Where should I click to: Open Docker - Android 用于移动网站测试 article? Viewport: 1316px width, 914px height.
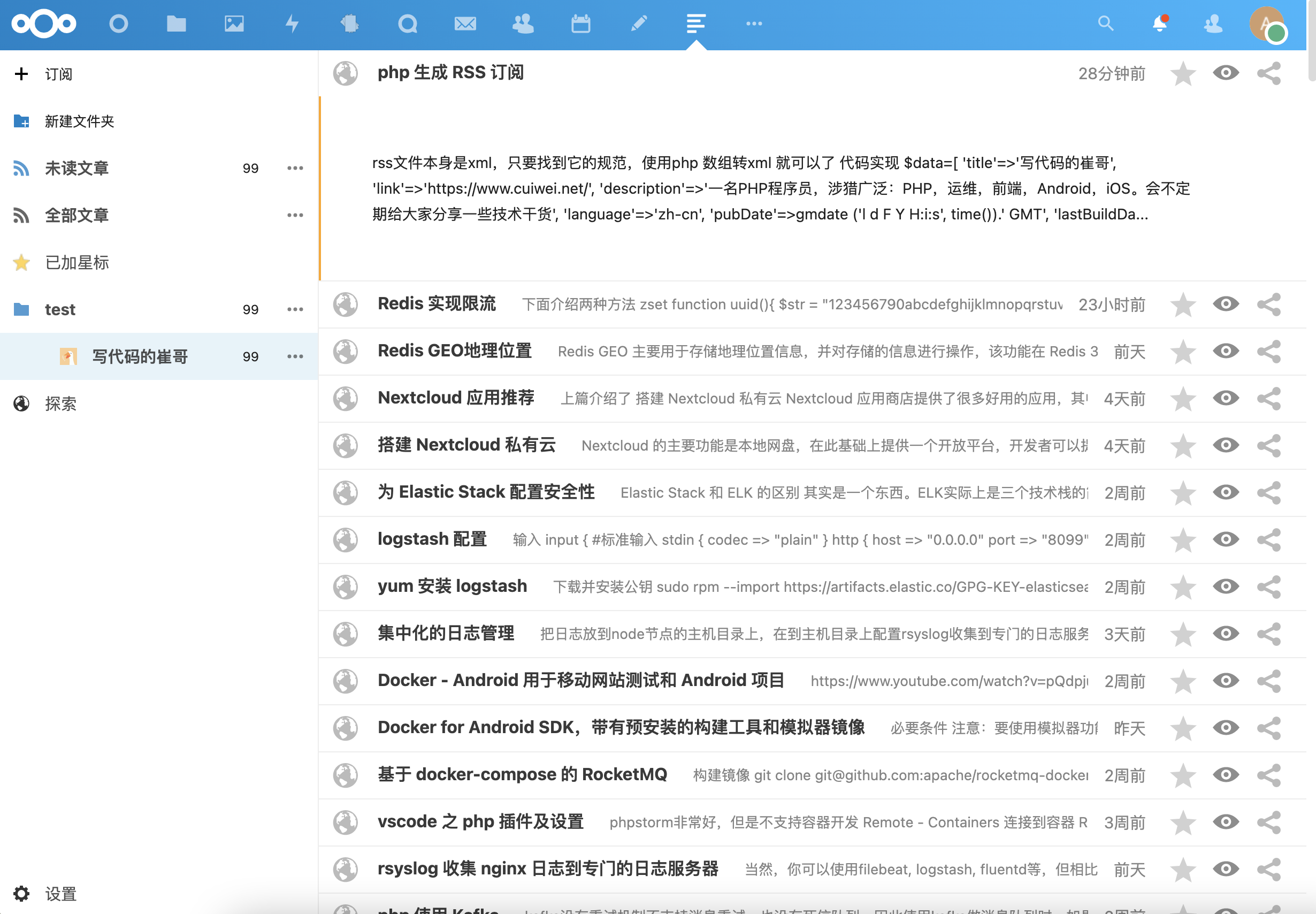581,680
